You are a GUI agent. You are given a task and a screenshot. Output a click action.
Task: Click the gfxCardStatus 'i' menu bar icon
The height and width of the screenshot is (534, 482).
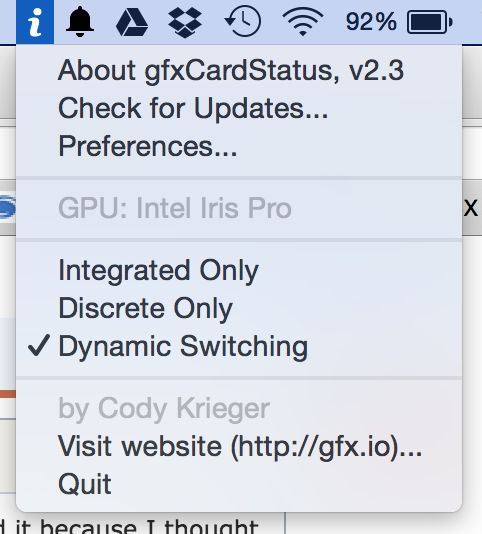point(35,22)
